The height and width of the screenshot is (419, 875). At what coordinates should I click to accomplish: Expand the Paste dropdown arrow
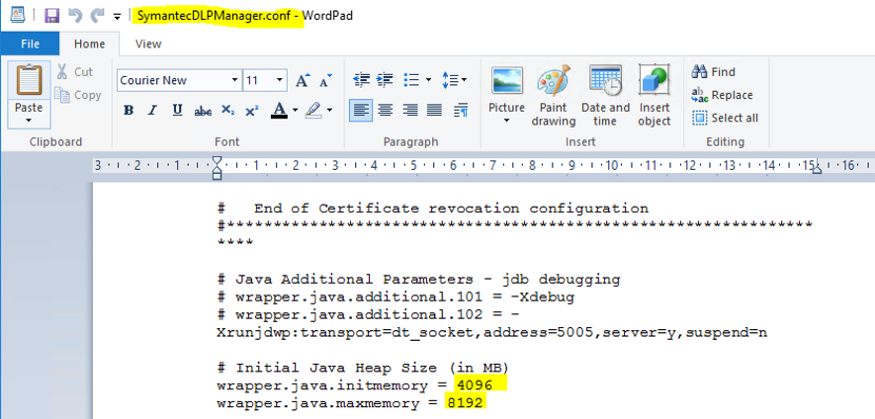click(x=29, y=119)
